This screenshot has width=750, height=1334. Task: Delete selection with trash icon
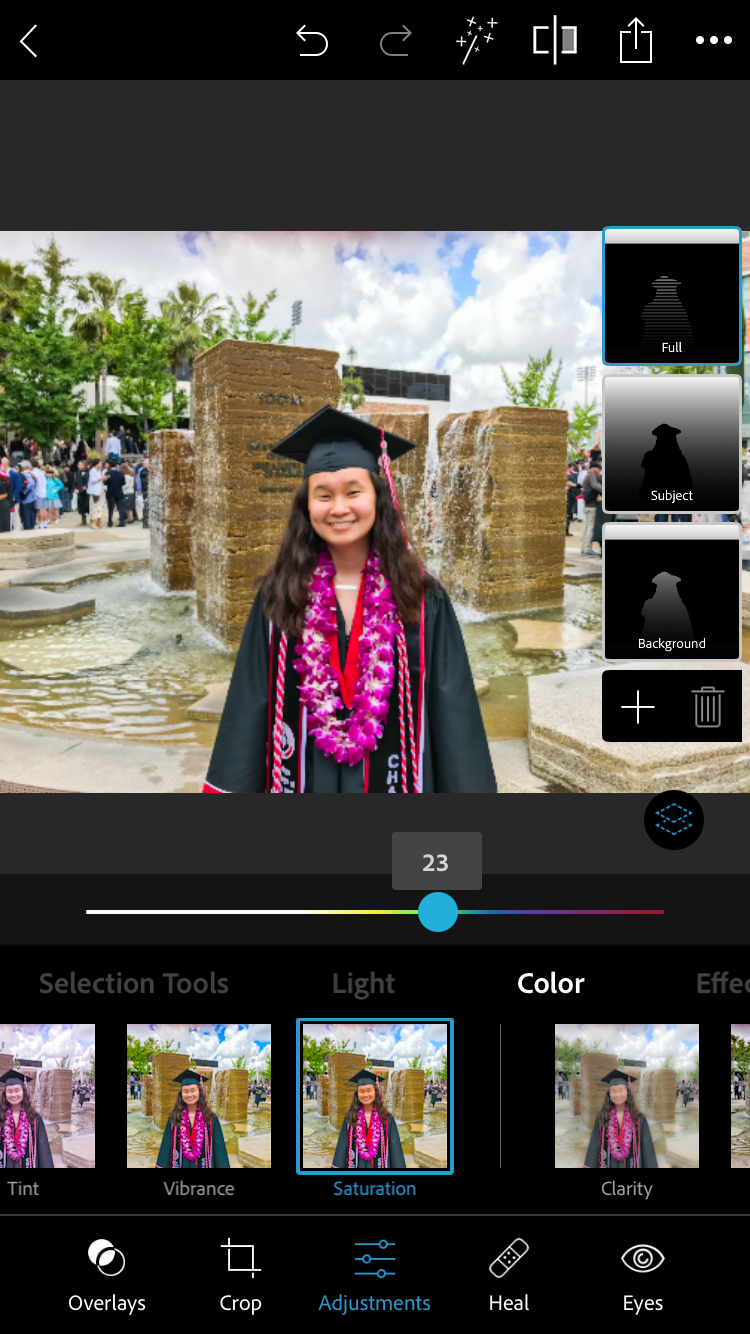(707, 707)
